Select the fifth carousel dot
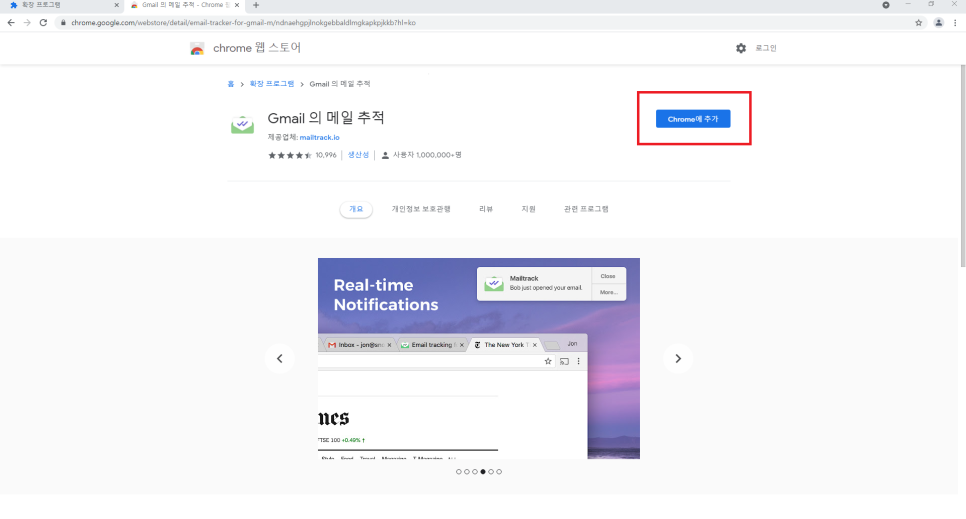 [491, 472]
